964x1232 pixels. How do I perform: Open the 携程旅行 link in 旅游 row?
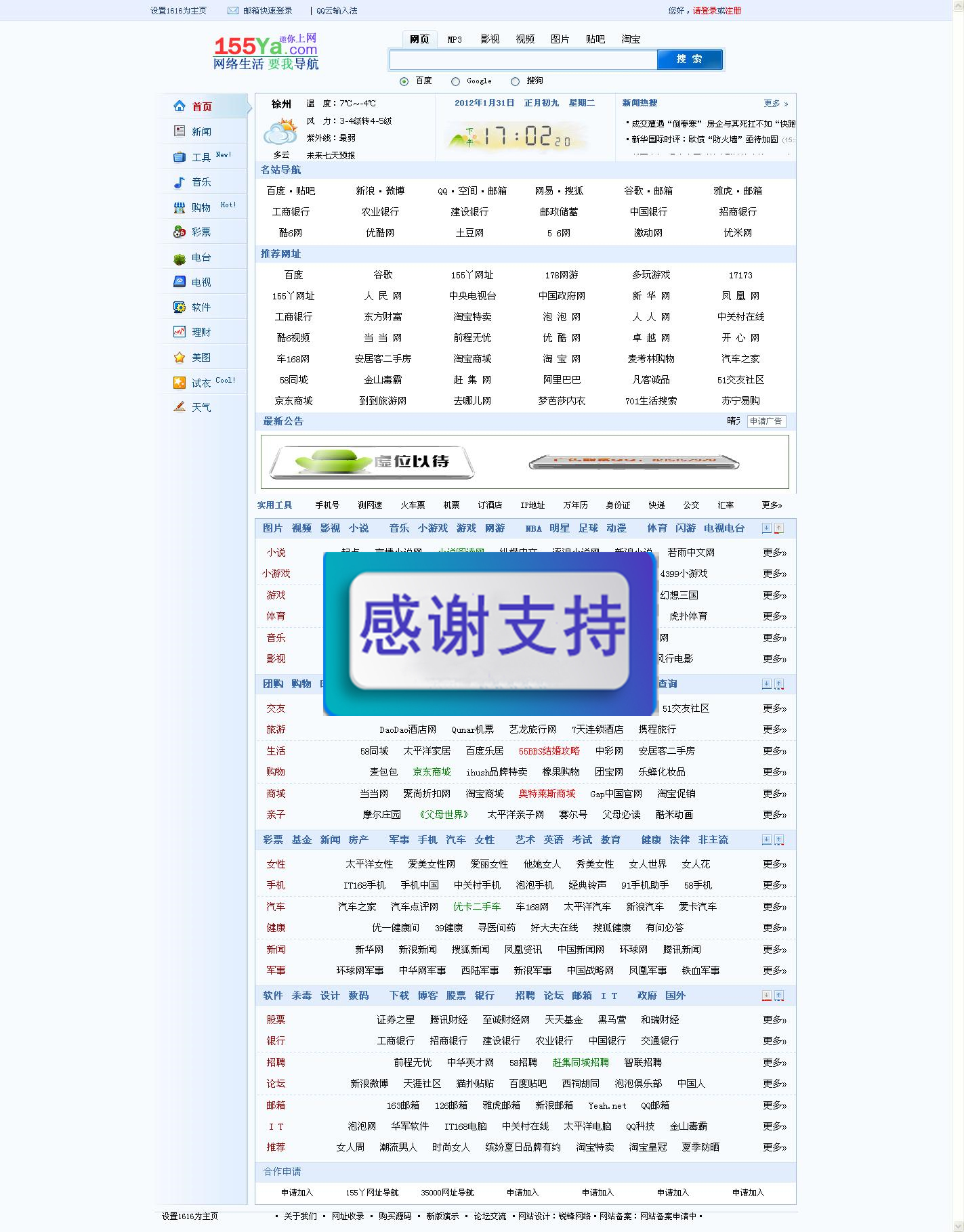657,729
